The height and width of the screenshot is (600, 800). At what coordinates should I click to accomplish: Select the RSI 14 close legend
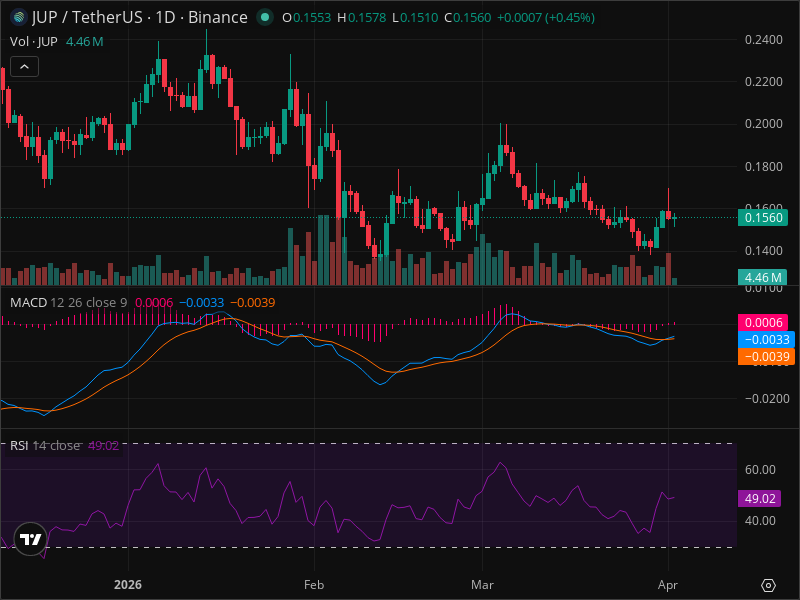click(x=45, y=445)
